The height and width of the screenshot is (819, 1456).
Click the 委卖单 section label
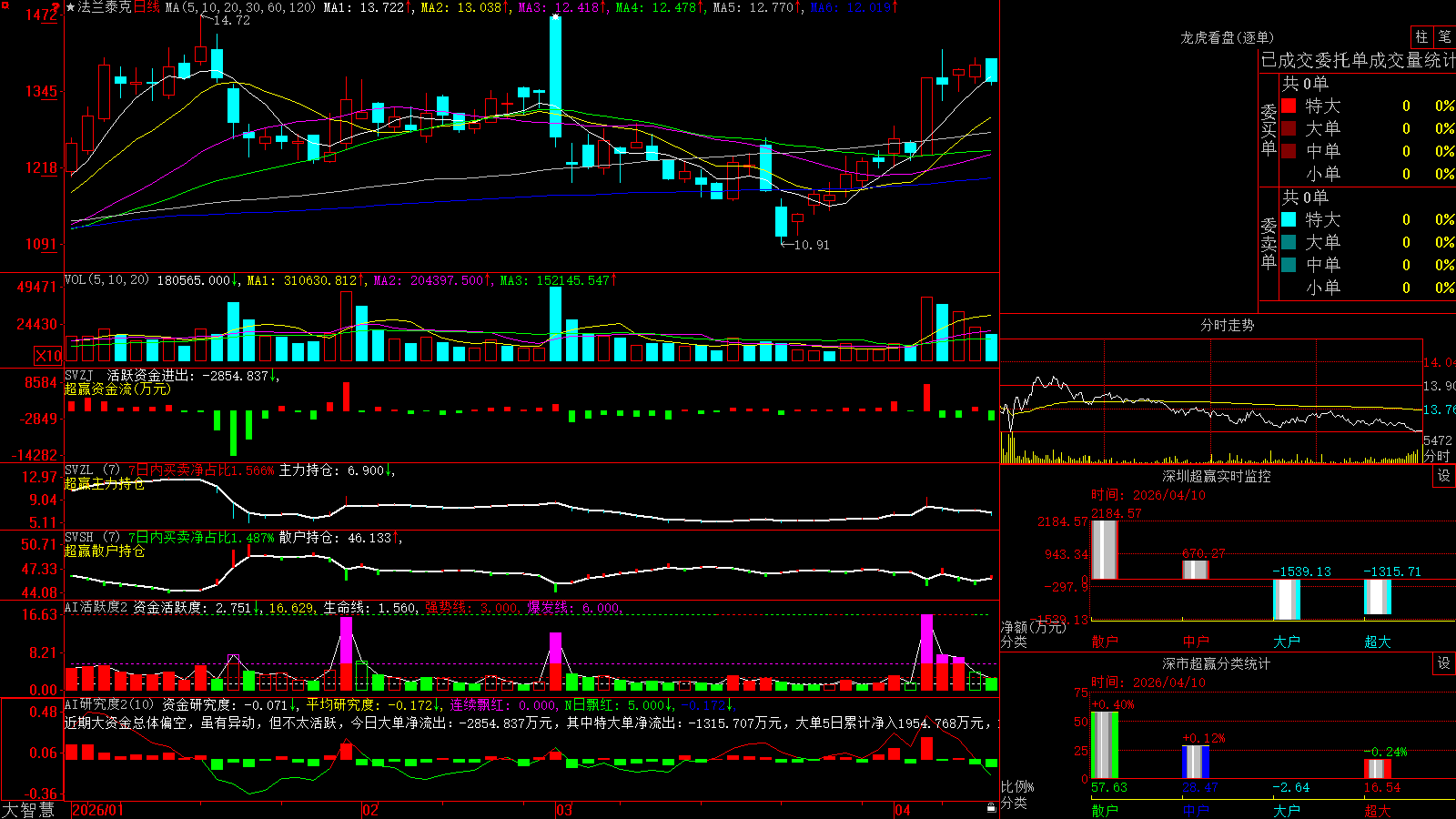pos(1269,243)
